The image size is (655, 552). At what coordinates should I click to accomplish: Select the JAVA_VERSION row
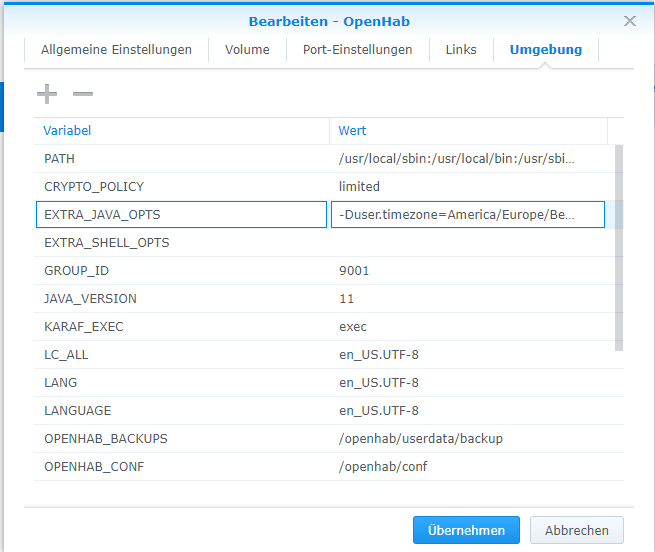[180, 299]
